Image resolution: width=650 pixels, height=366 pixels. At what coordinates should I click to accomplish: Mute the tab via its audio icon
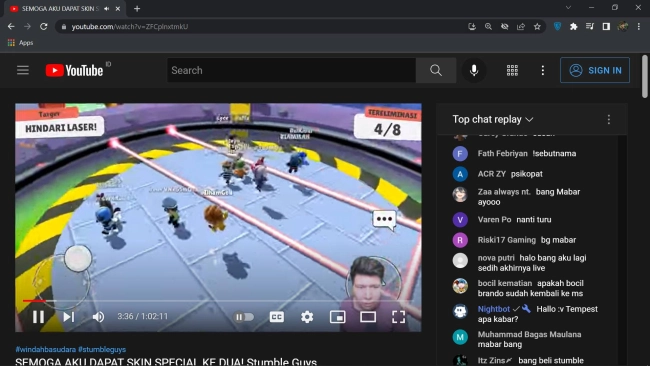pyautogui.click(x=107, y=8)
